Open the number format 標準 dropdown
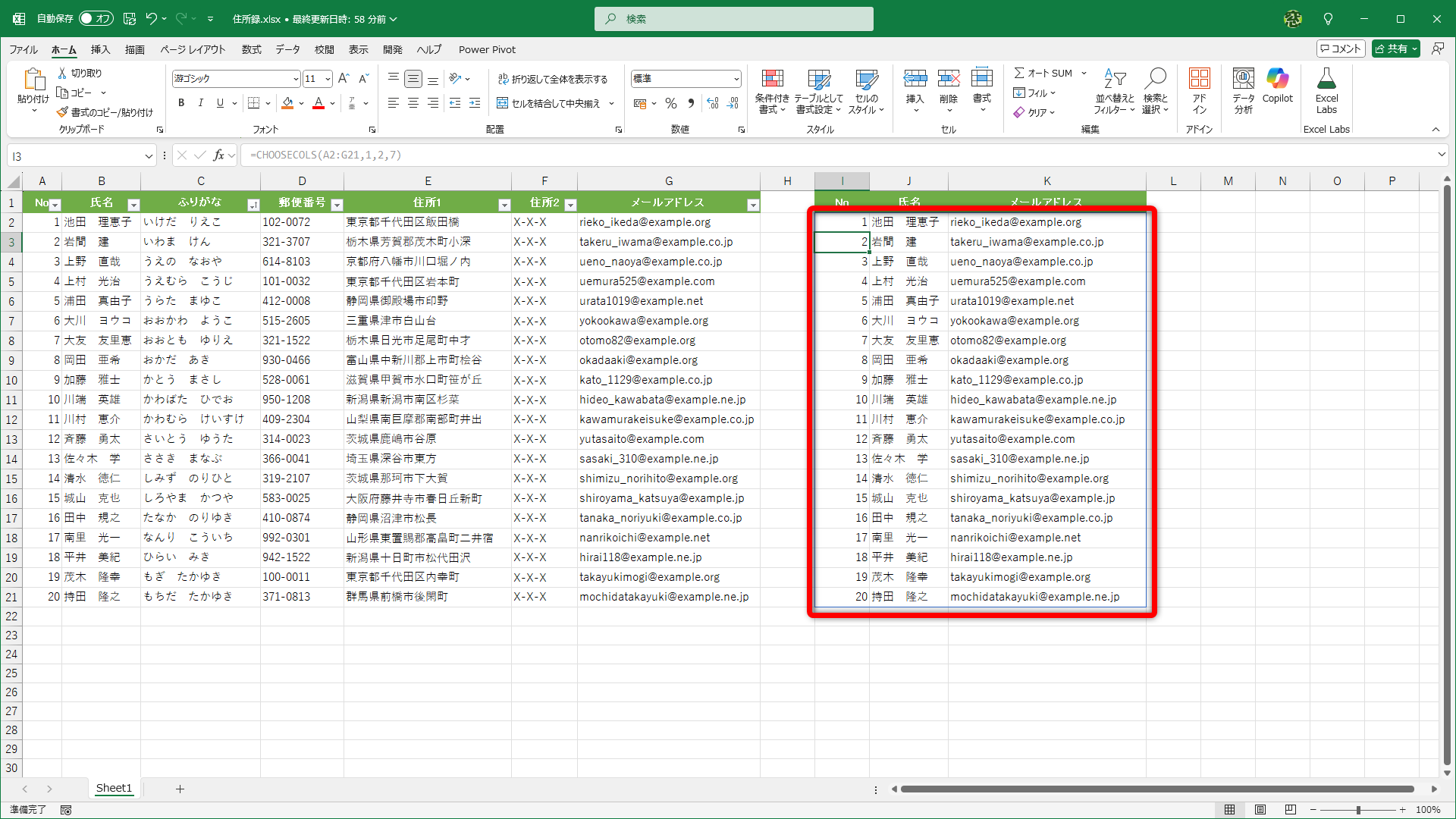Image resolution: width=1456 pixels, height=819 pixels. 736,79
